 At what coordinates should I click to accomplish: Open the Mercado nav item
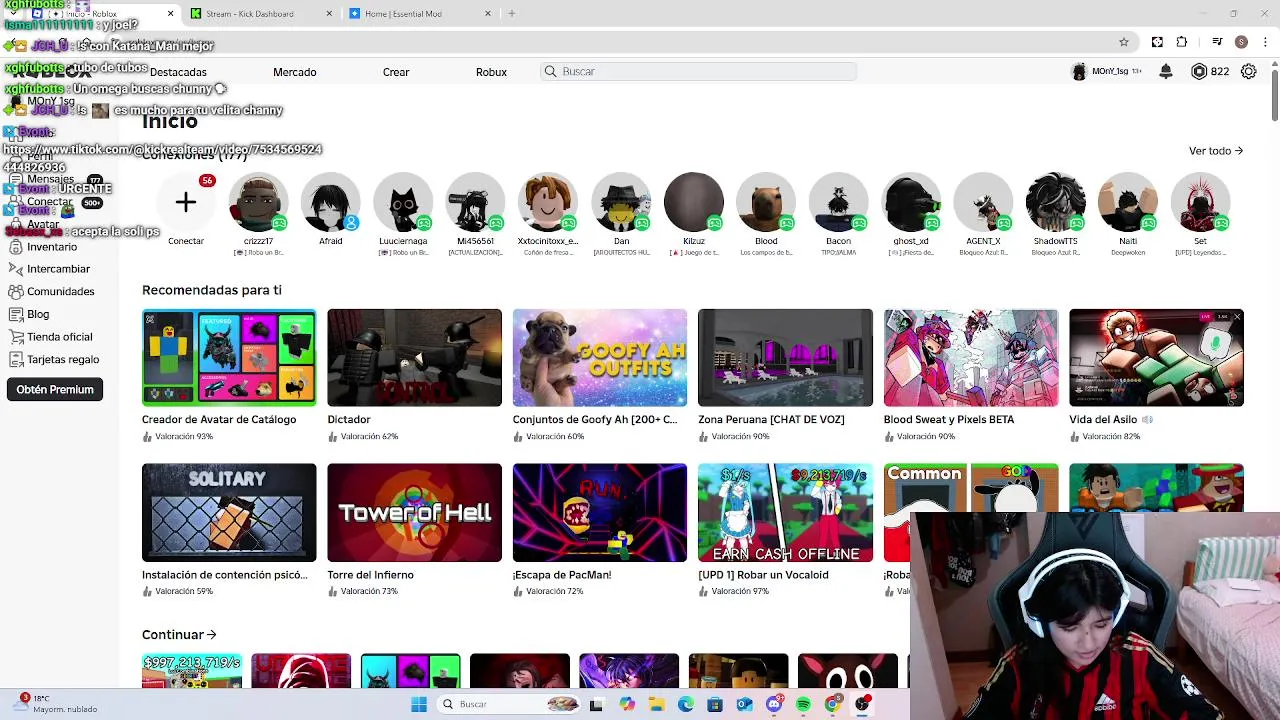pos(295,72)
